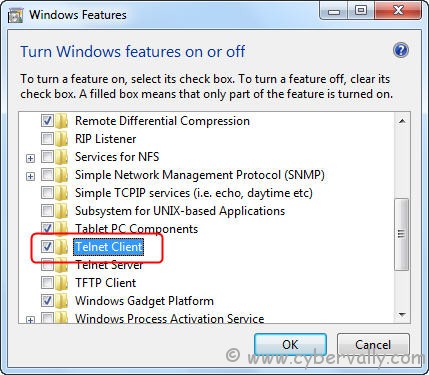The image size is (429, 375).
Task: Click the folder icon for Windows Gadget Platform
Action: tap(61, 301)
